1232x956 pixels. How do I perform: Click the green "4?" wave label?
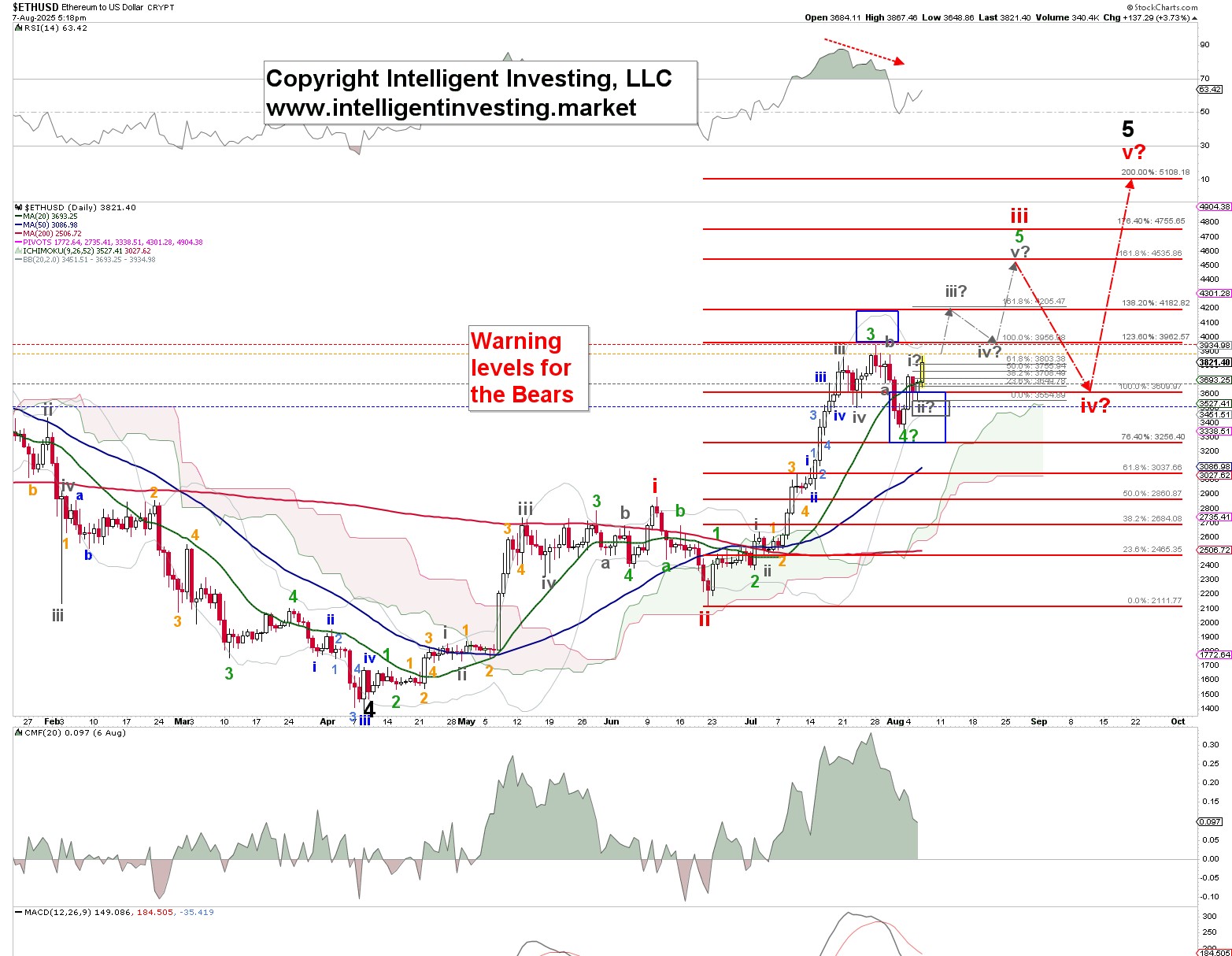(x=908, y=435)
